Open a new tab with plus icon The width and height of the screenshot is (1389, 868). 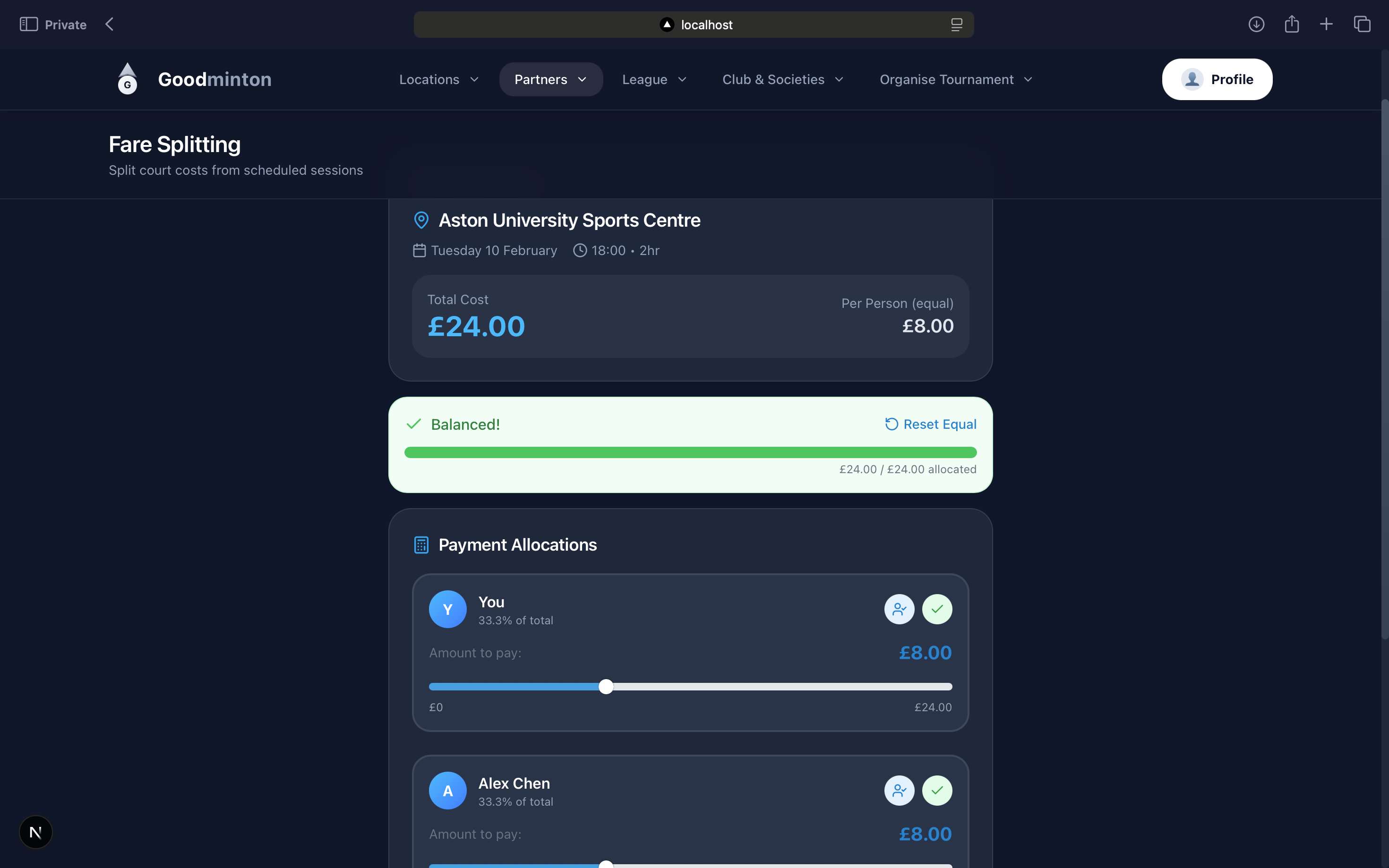click(x=1326, y=24)
